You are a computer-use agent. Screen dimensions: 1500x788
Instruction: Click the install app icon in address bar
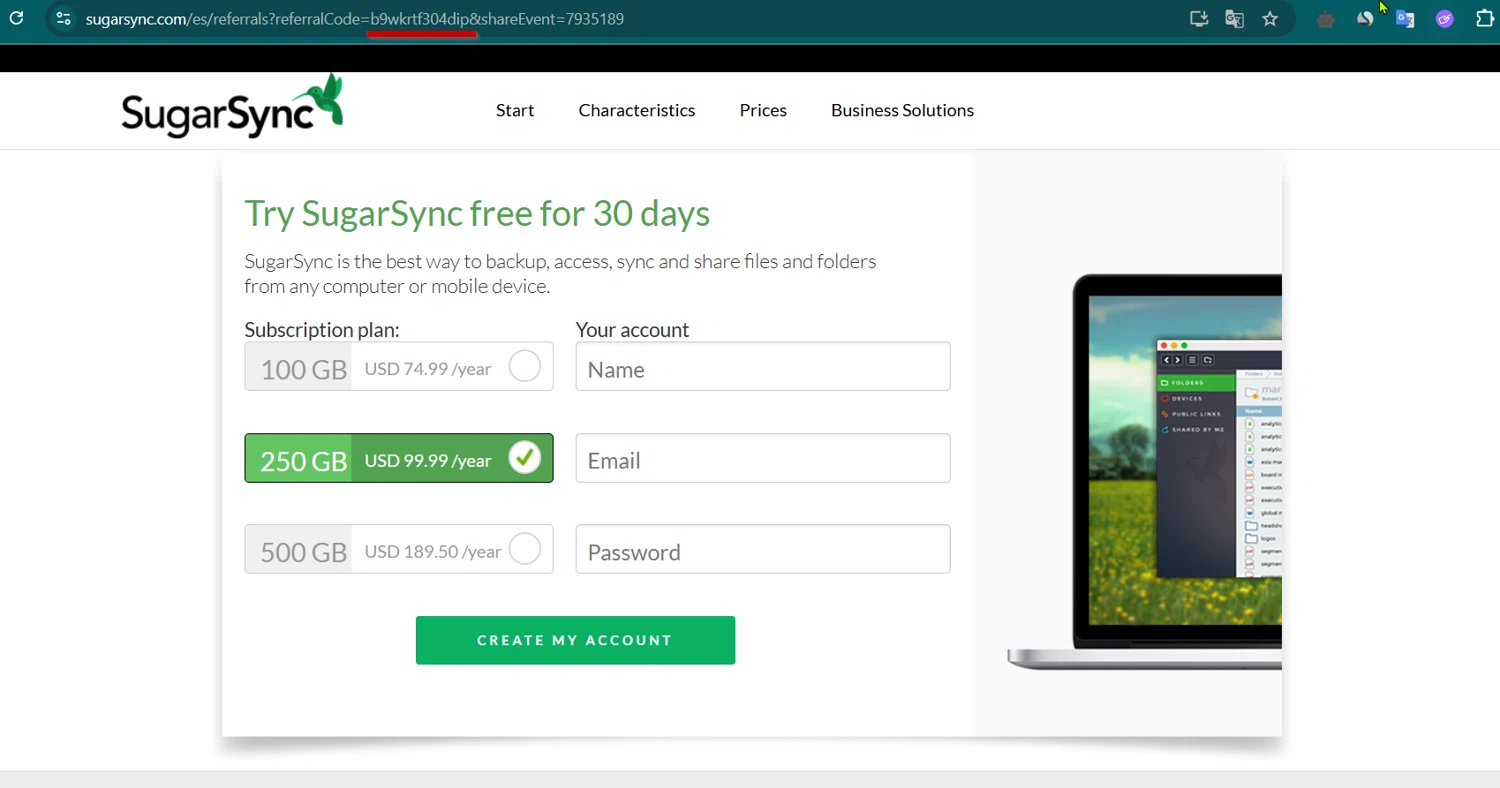tap(1199, 19)
